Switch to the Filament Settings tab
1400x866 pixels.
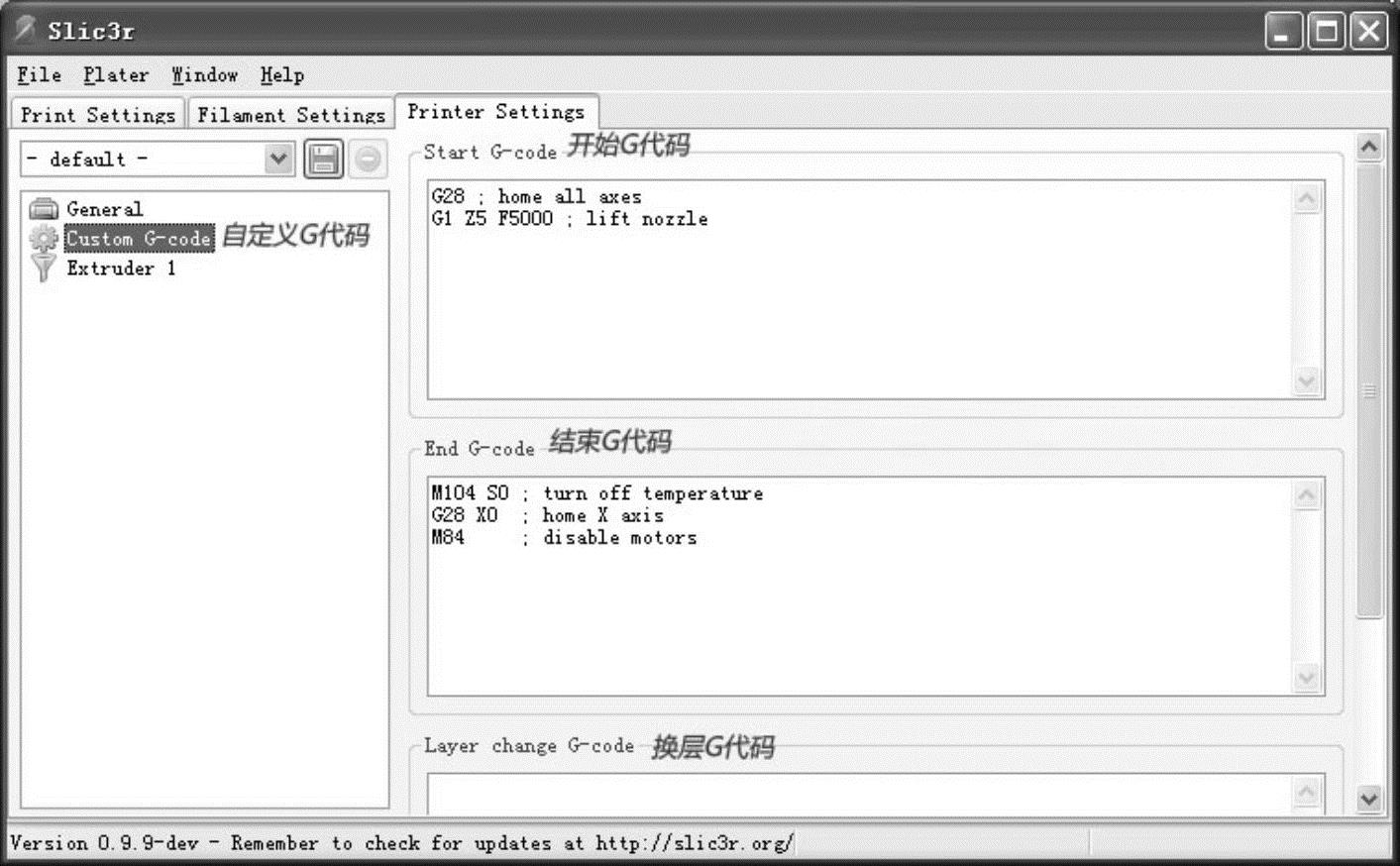tap(290, 114)
